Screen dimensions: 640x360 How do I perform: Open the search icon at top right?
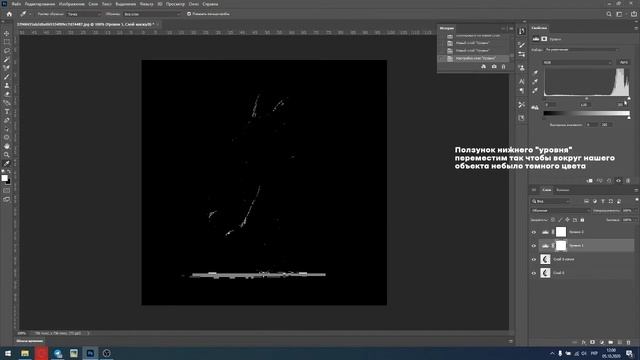click(609, 14)
